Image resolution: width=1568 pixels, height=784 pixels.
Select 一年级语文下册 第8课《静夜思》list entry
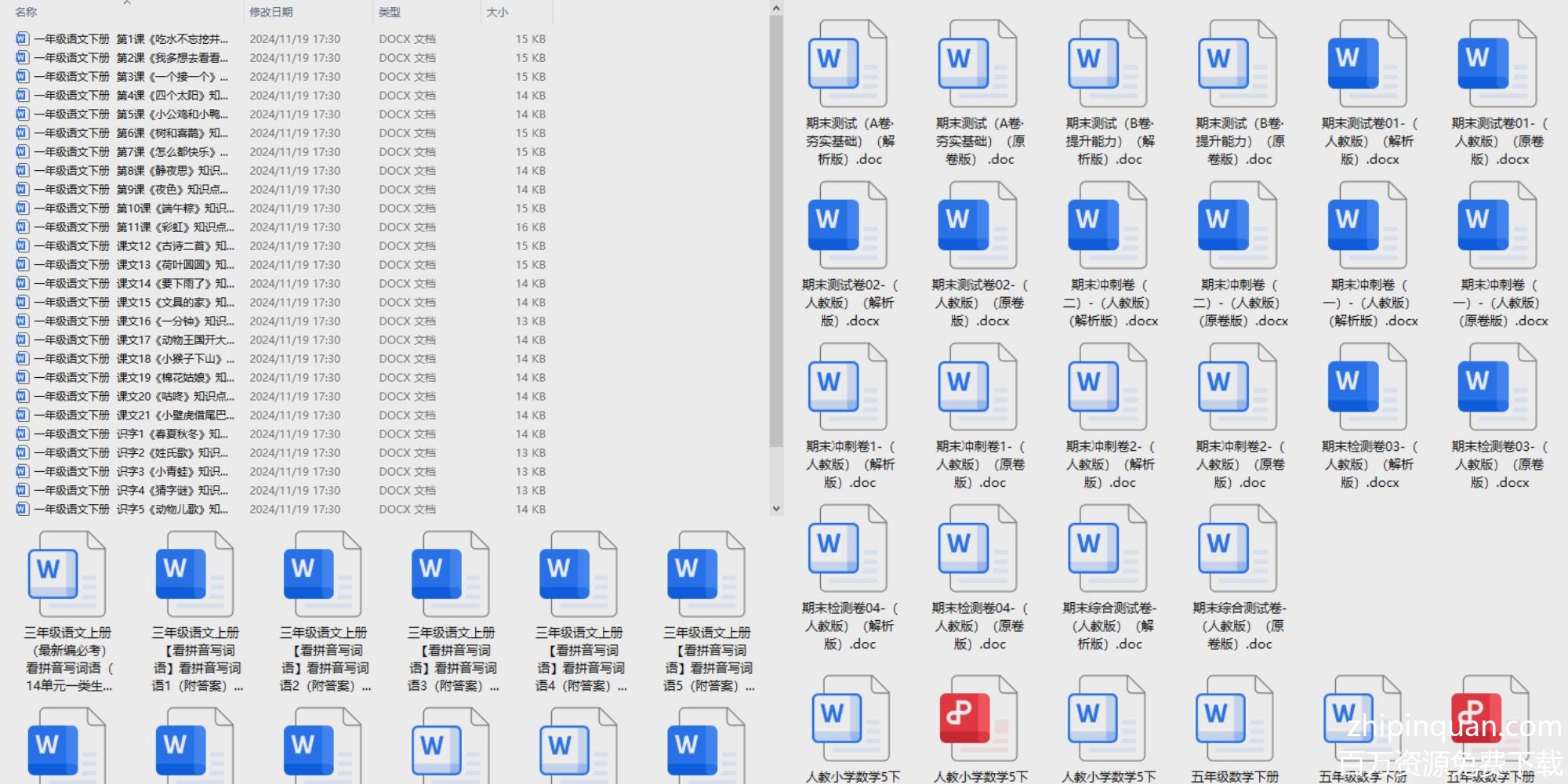(x=130, y=171)
